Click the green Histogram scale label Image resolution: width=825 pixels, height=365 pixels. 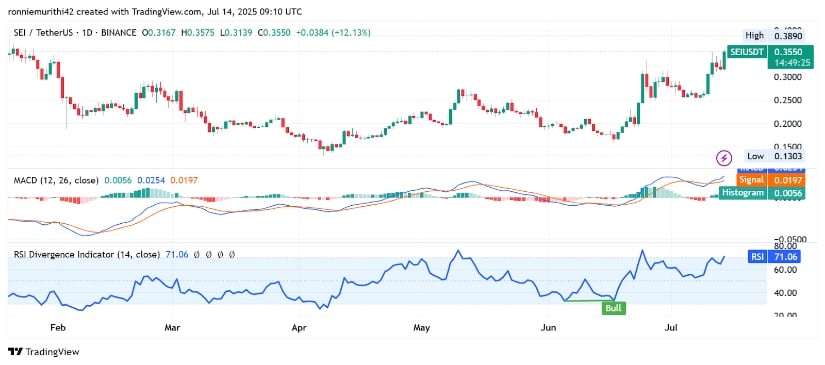coord(743,192)
